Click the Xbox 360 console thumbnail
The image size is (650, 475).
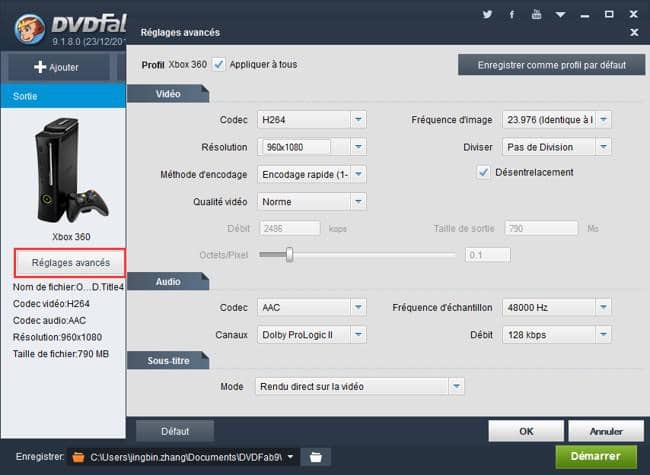pos(71,171)
